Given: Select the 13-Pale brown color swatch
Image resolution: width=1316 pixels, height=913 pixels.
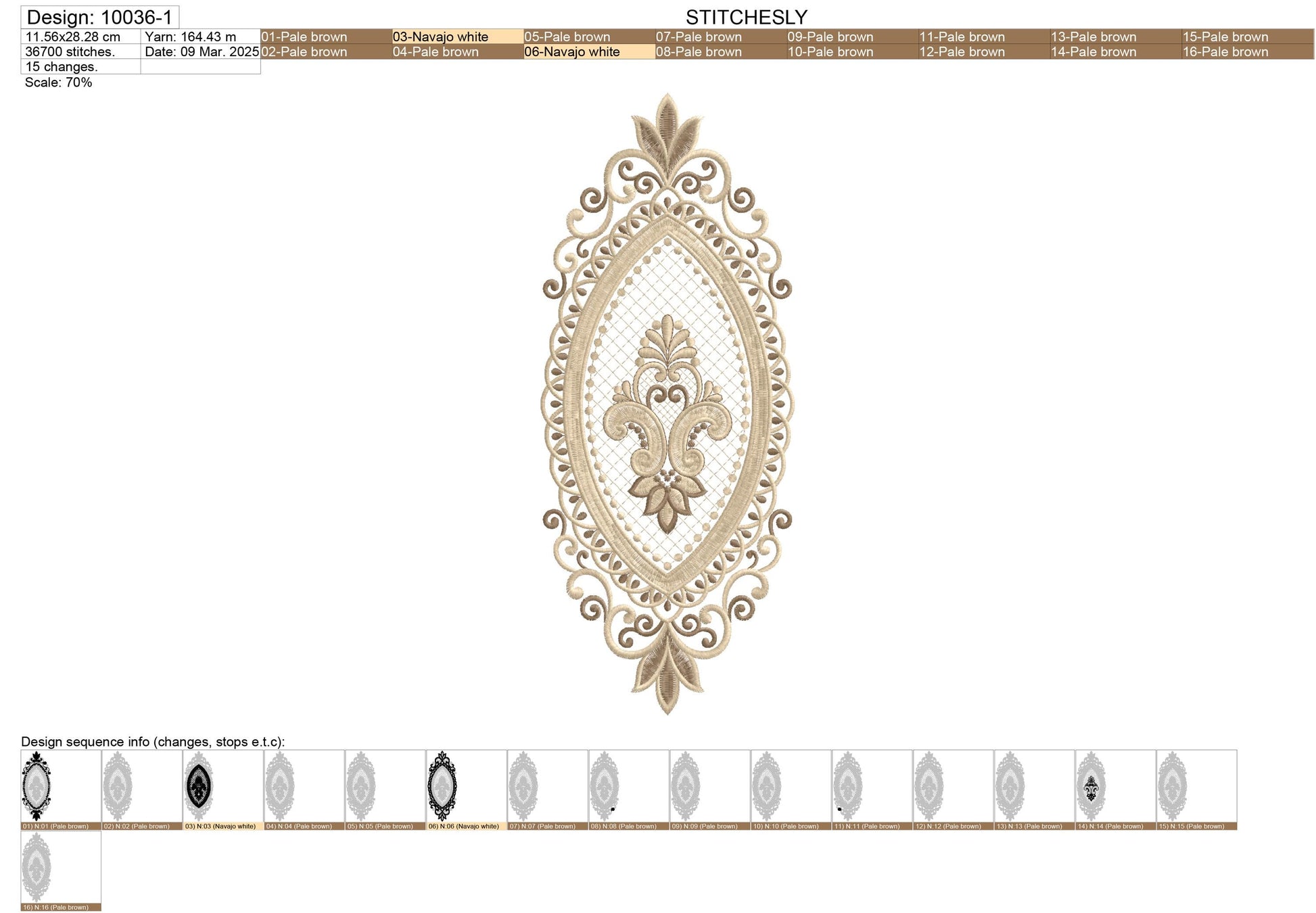Looking at the screenshot, I should [1115, 37].
